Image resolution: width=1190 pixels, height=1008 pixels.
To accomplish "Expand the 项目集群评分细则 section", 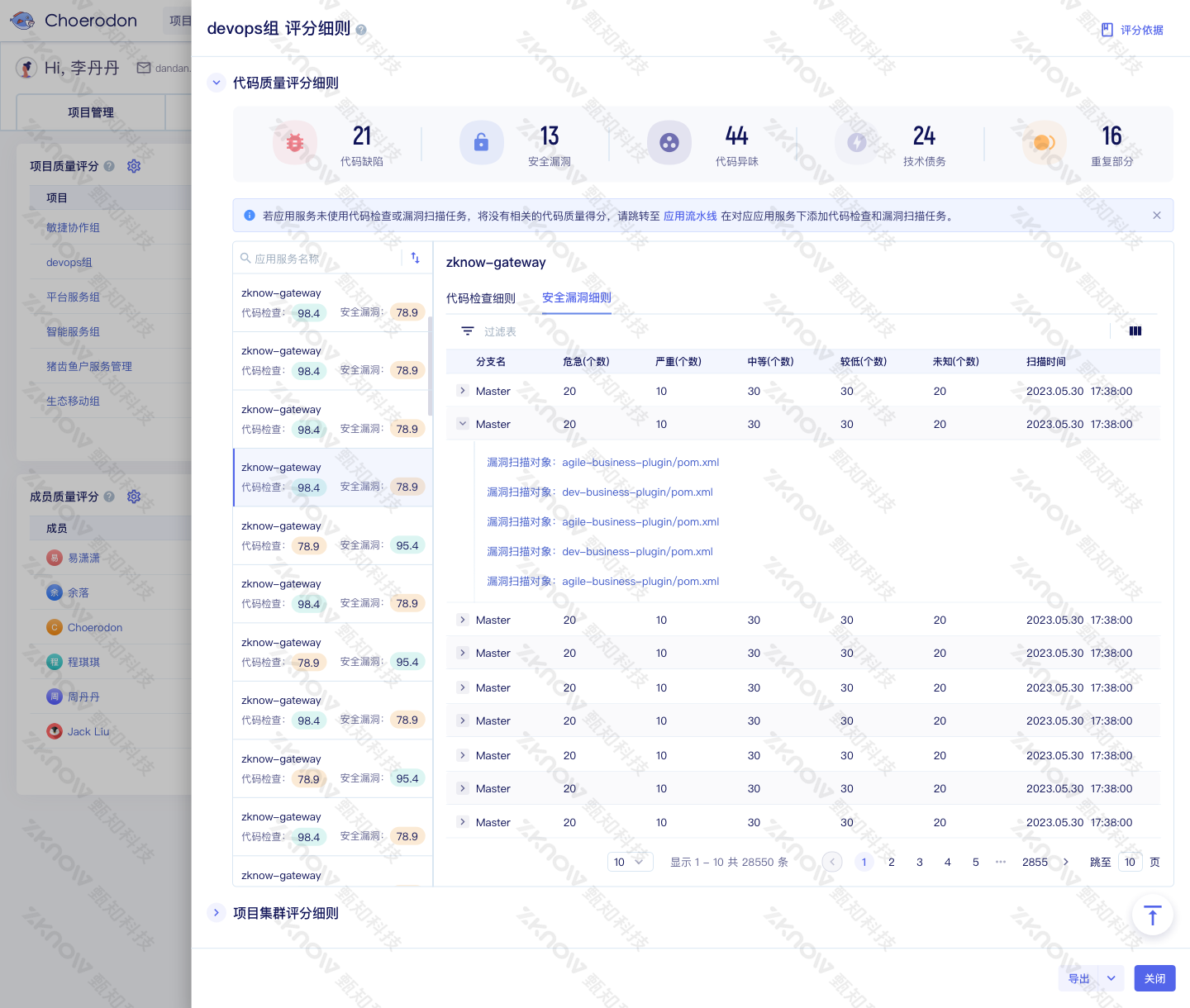I will pos(217,913).
